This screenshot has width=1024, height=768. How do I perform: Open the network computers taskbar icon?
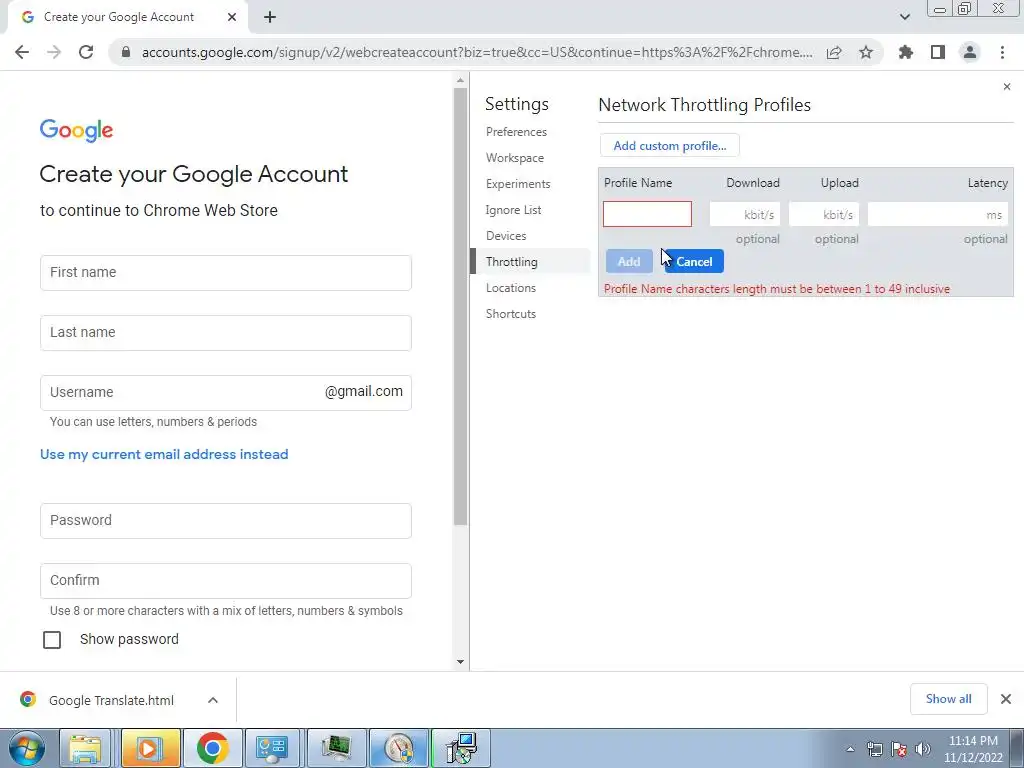tap(462, 748)
